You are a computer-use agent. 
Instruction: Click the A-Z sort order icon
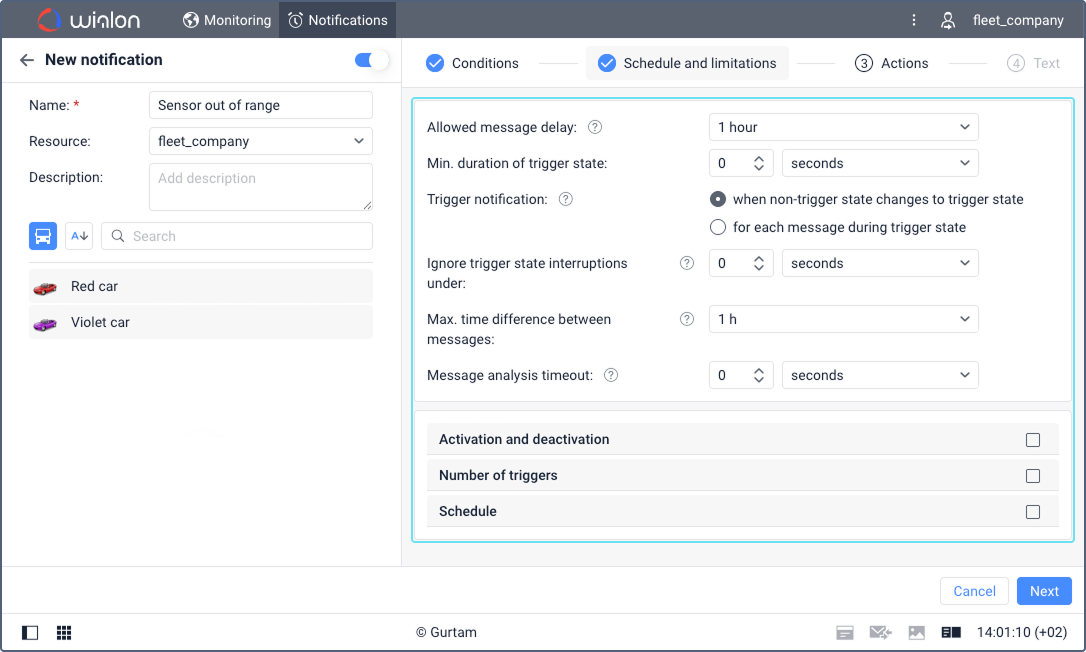click(79, 236)
